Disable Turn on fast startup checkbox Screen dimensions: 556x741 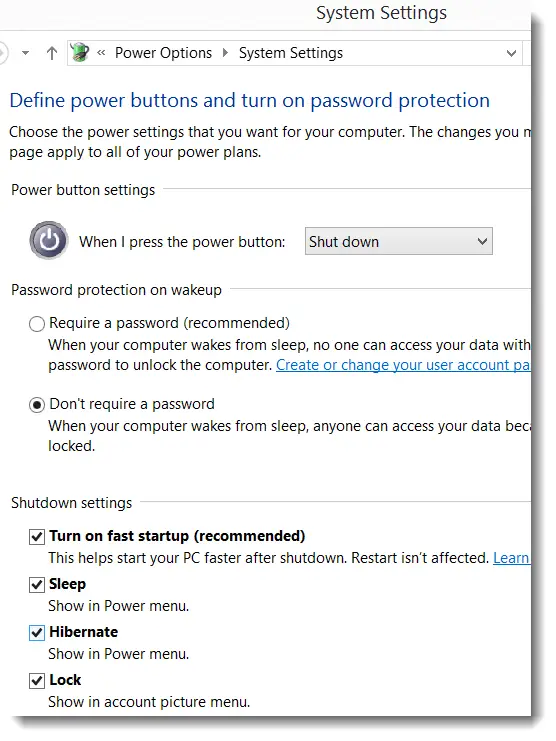pos(37,537)
